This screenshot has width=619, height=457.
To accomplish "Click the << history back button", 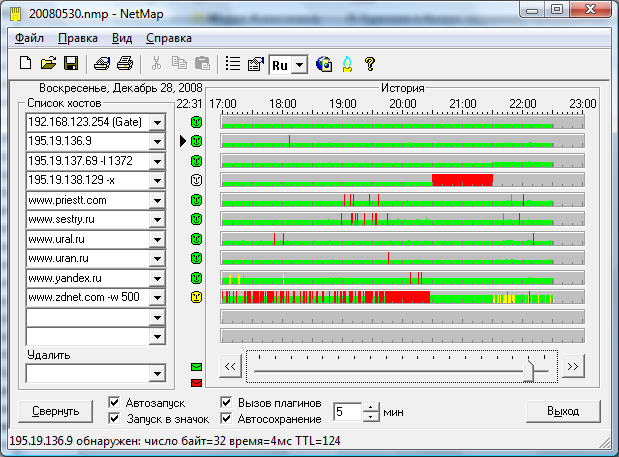I will (230, 366).
